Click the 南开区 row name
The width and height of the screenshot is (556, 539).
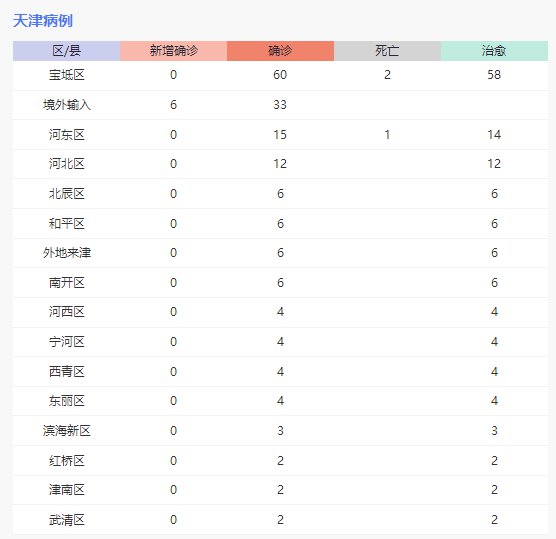[x=67, y=283]
